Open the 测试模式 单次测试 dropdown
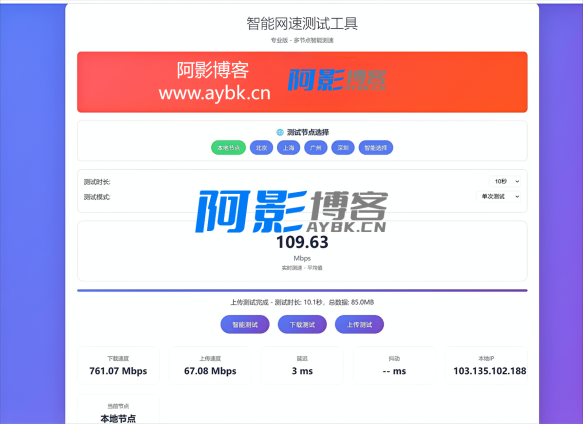The height and width of the screenshot is (424, 583). tap(498, 196)
